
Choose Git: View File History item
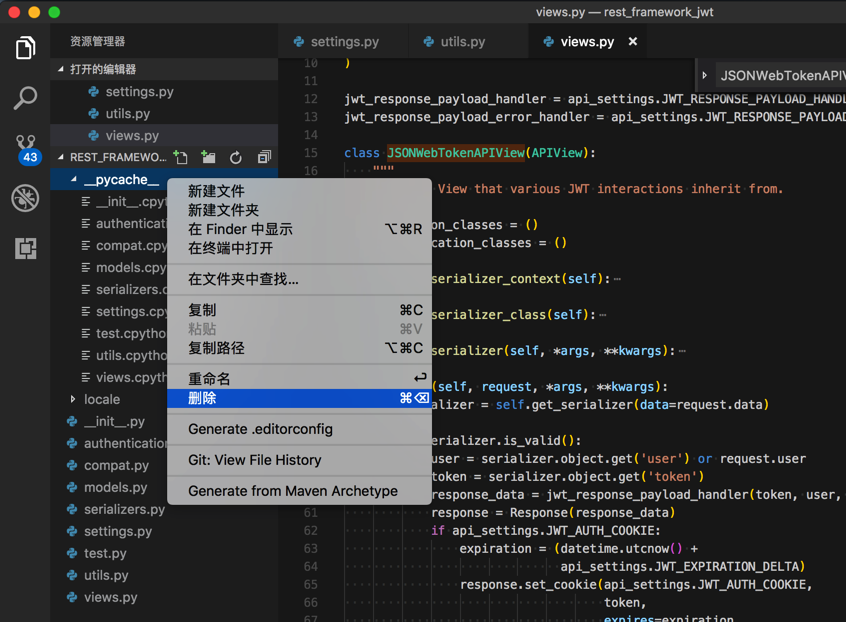click(x=299, y=460)
